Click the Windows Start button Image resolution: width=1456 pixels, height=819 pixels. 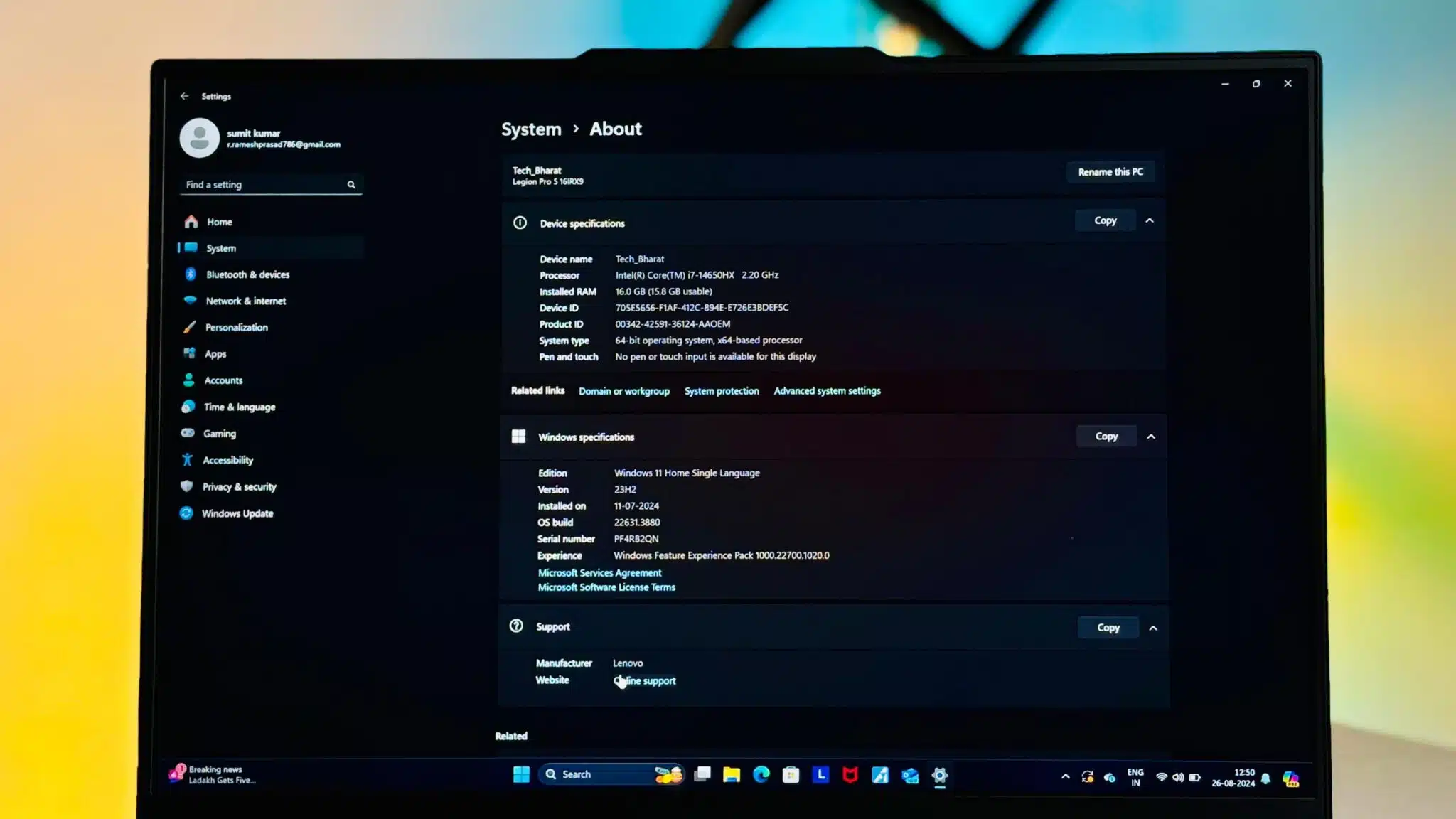coord(523,774)
